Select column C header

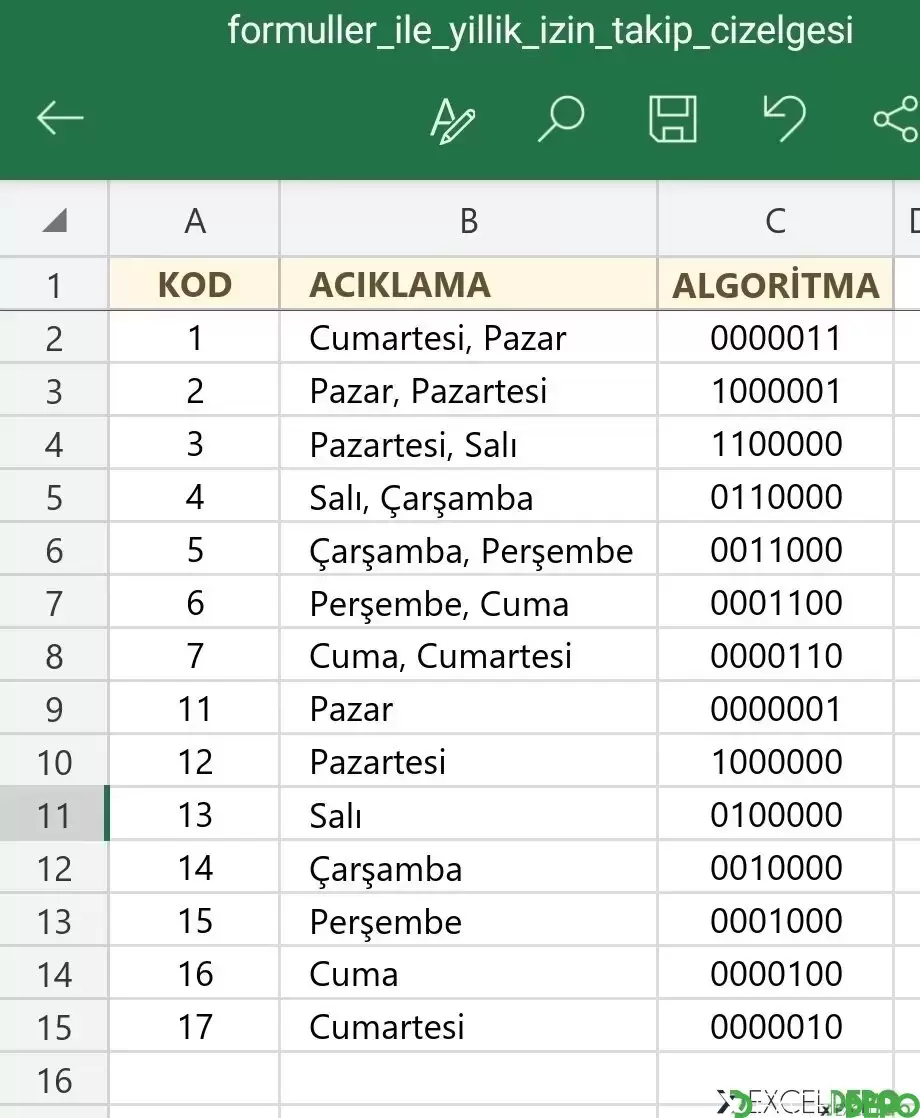coord(775,220)
